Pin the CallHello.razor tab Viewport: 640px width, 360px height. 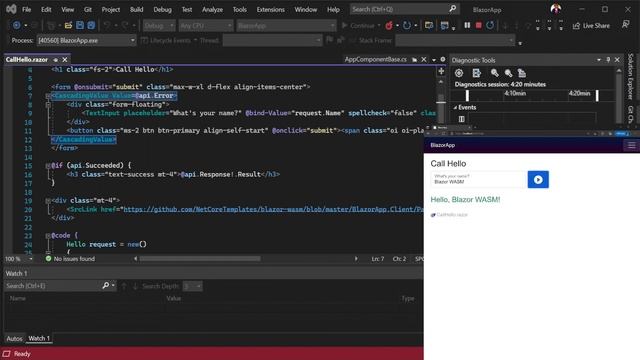(56, 60)
